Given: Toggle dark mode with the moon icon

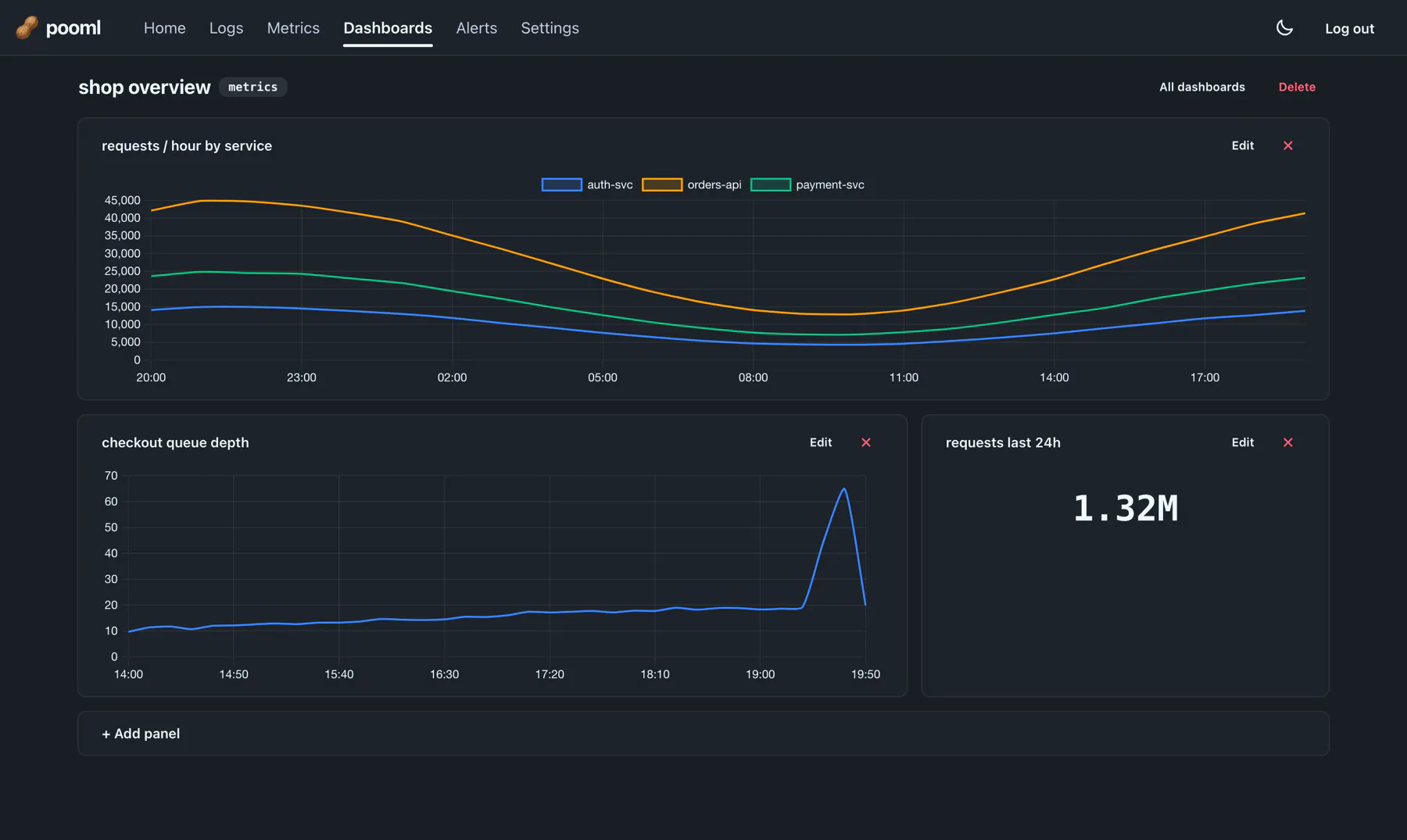Looking at the screenshot, I should 1284,28.
